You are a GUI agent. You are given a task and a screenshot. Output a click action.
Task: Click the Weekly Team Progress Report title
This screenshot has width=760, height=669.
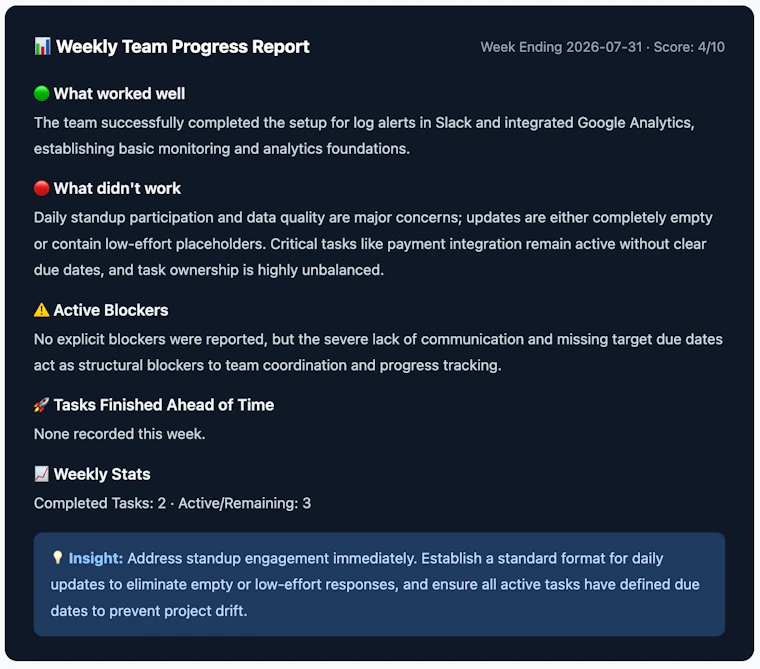tap(183, 47)
